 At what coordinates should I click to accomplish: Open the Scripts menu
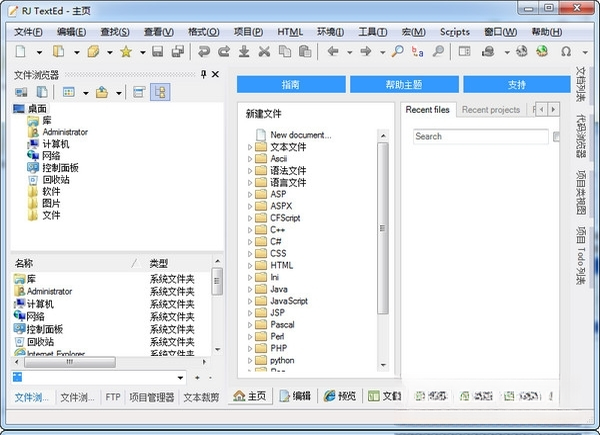[455, 32]
